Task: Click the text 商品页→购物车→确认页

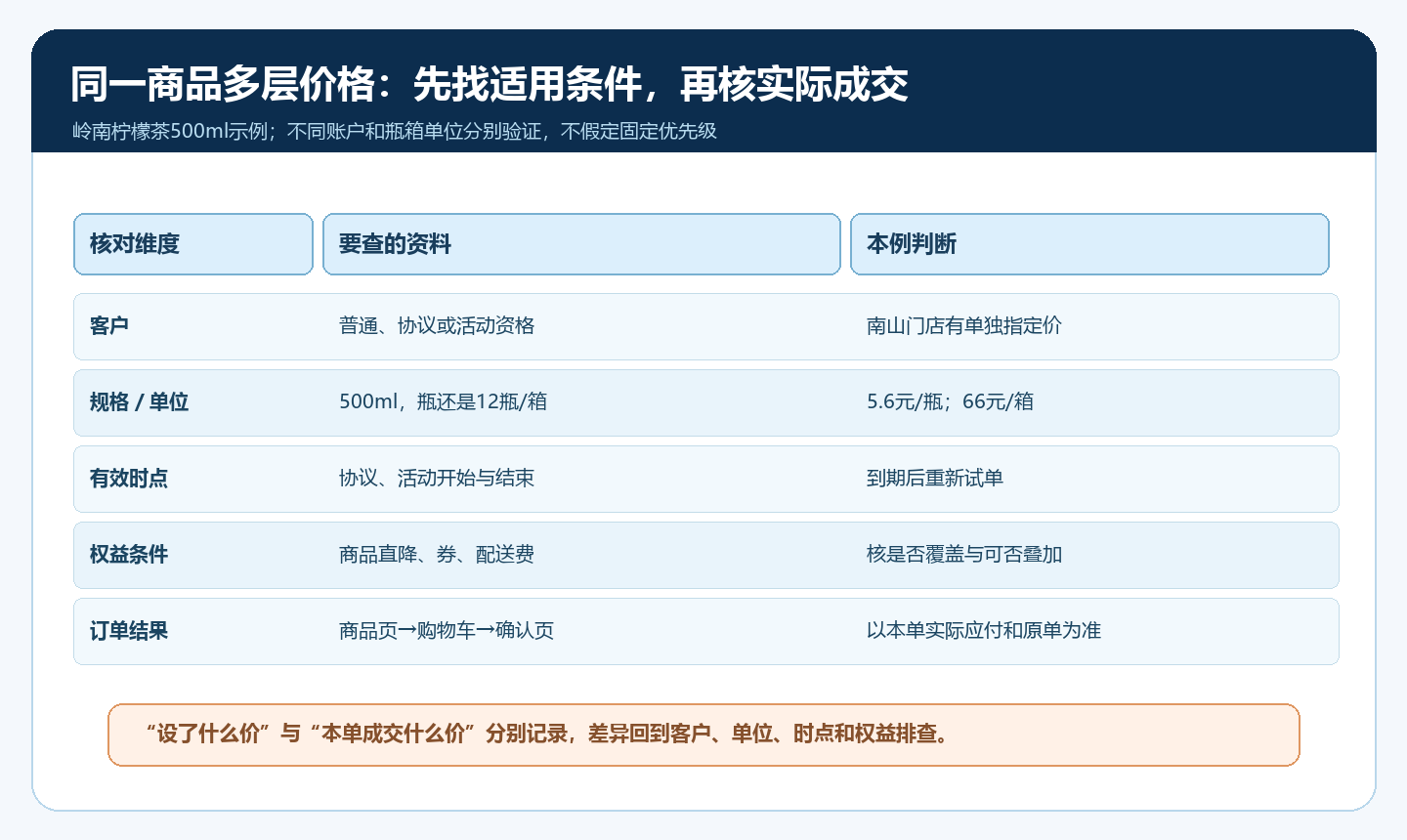Action: (447, 631)
